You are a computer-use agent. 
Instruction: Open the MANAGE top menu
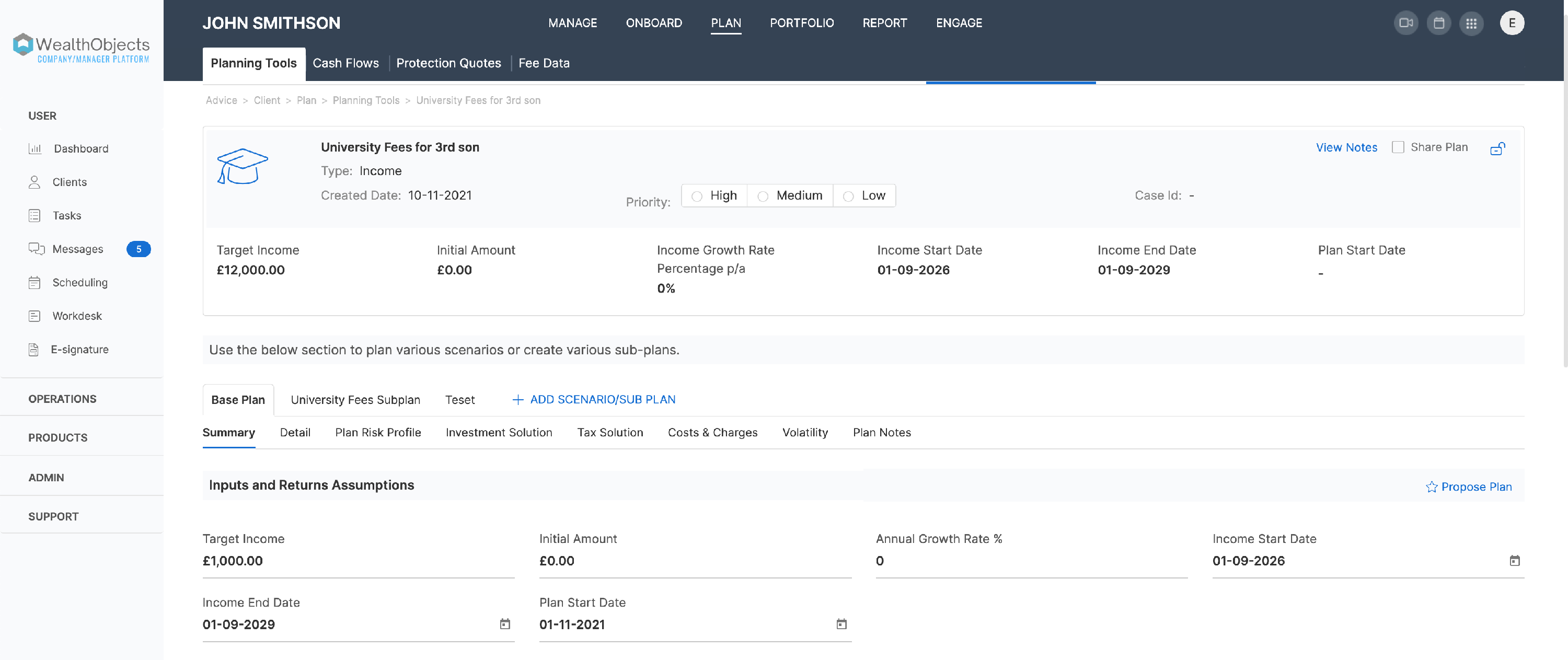572,23
